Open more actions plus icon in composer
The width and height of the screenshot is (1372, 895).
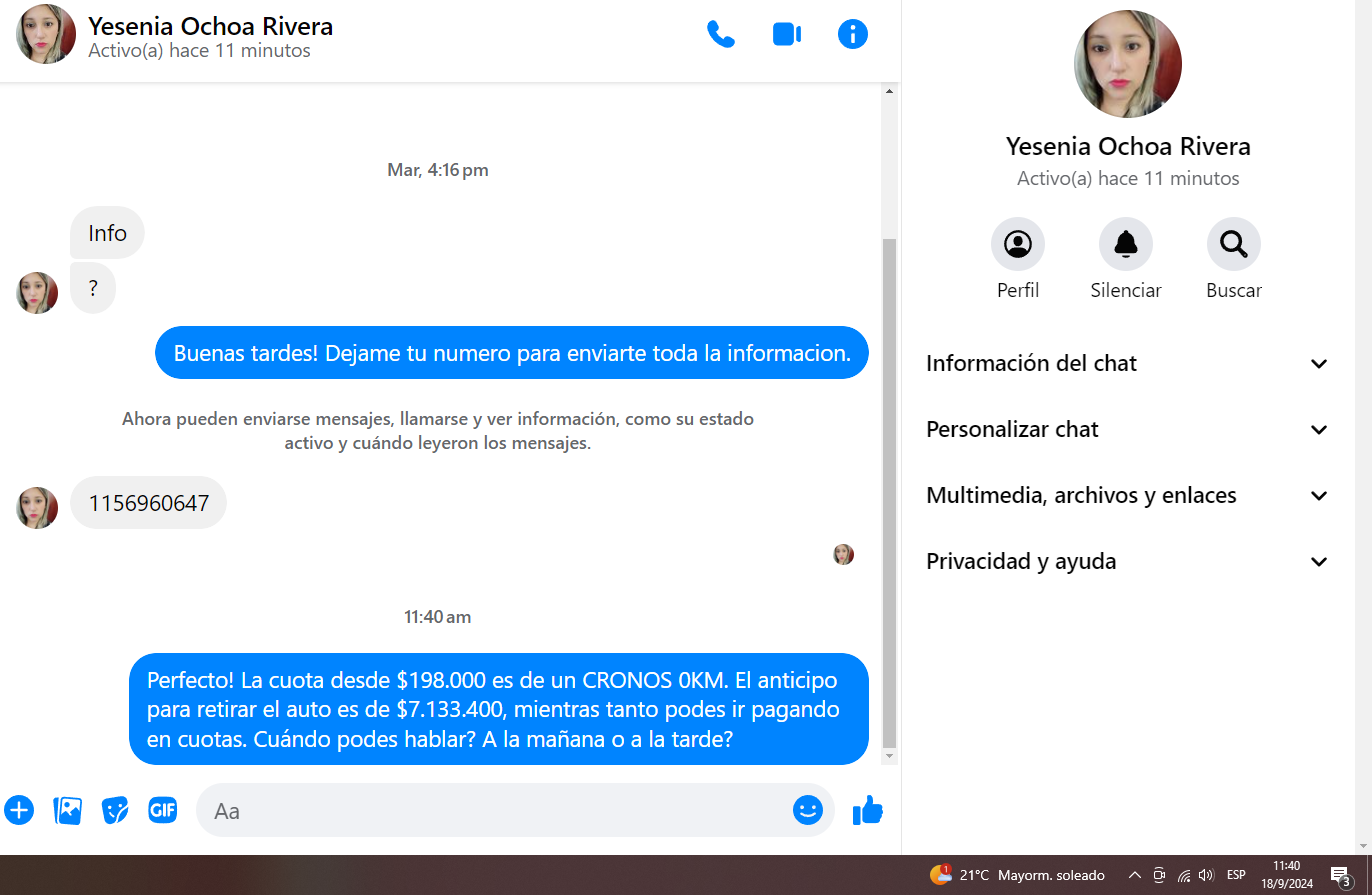click(x=19, y=810)
